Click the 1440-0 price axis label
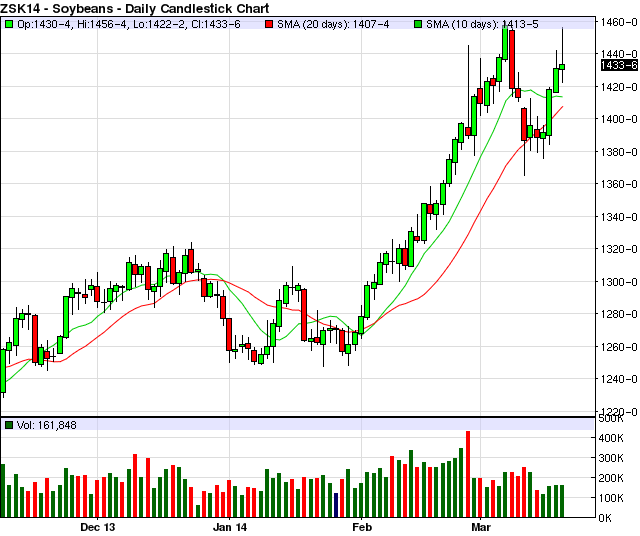 (x=619, y=54)
